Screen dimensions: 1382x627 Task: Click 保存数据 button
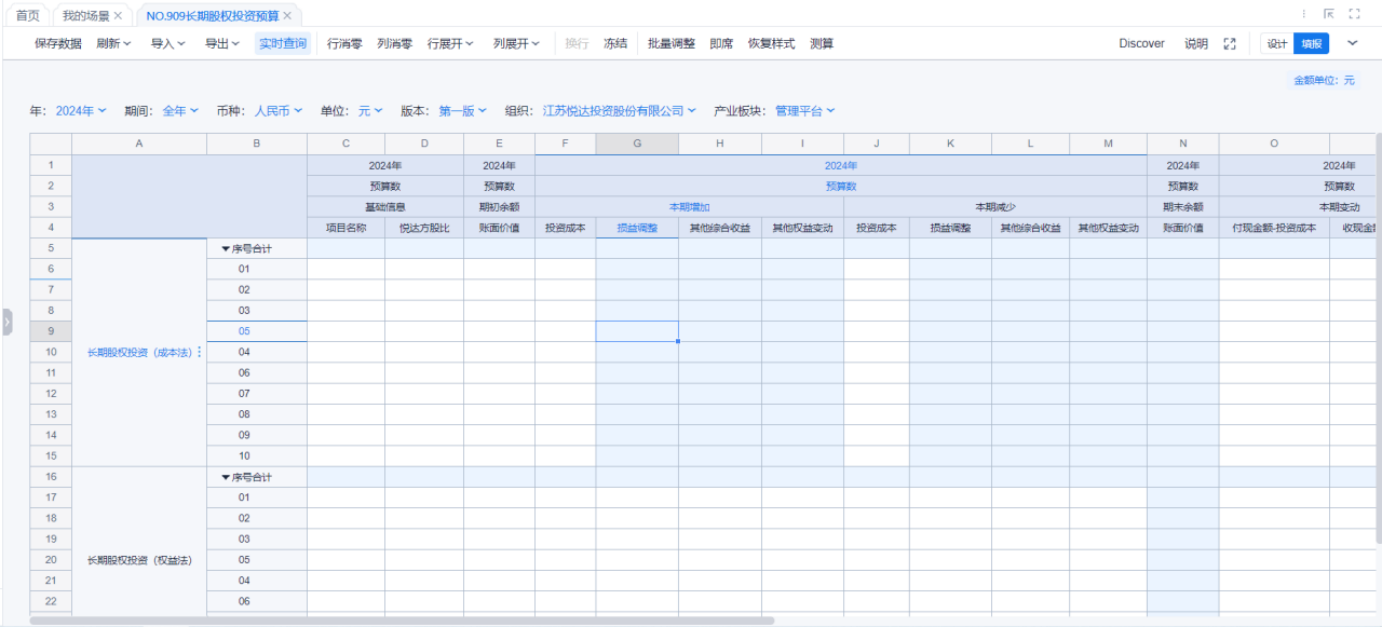58,44
